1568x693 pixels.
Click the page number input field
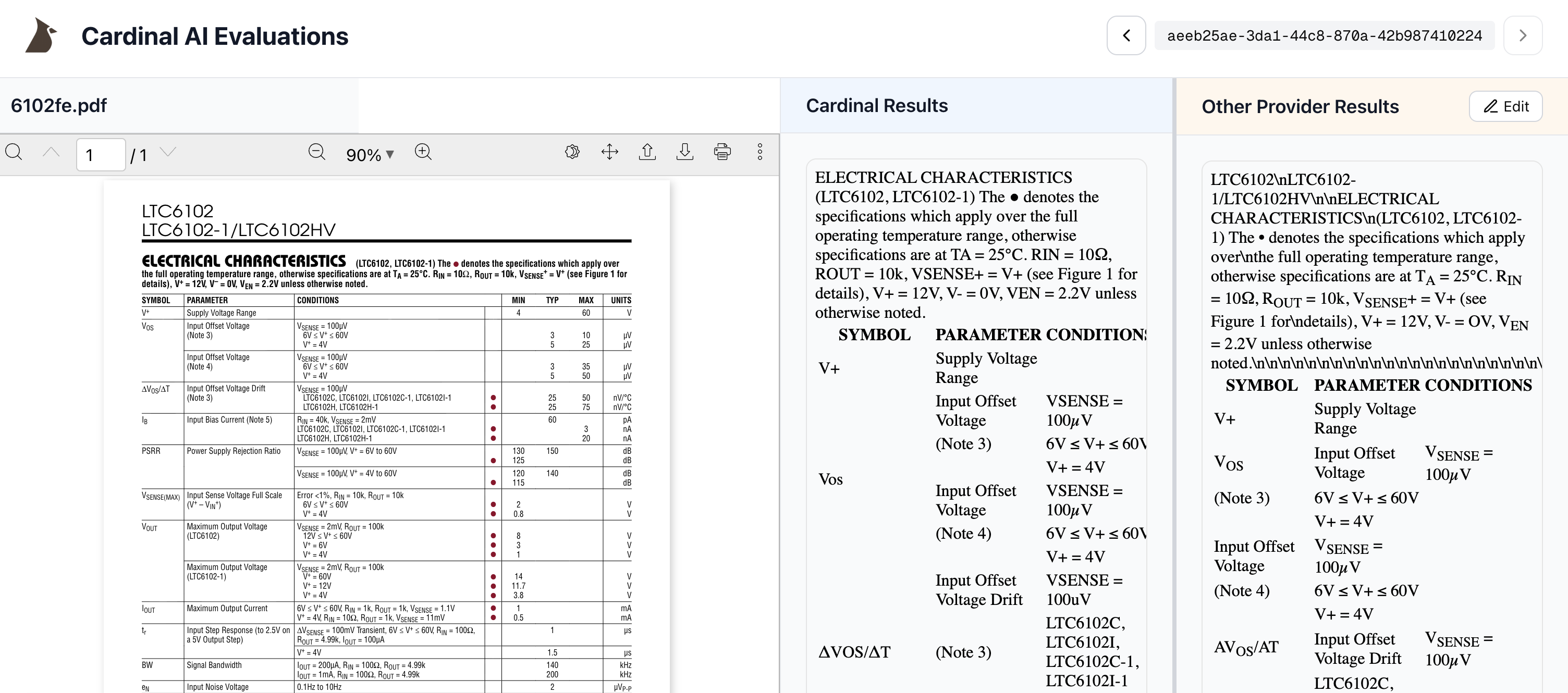101,155
